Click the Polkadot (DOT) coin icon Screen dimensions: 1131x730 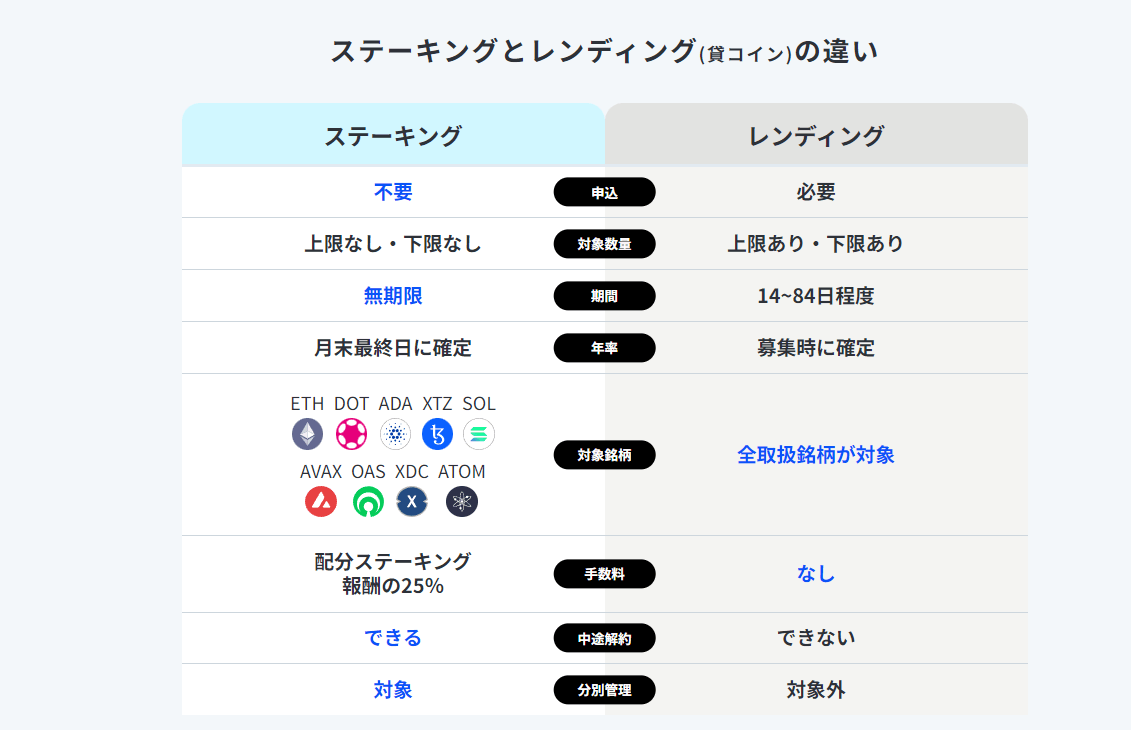[x=351, y=434]
